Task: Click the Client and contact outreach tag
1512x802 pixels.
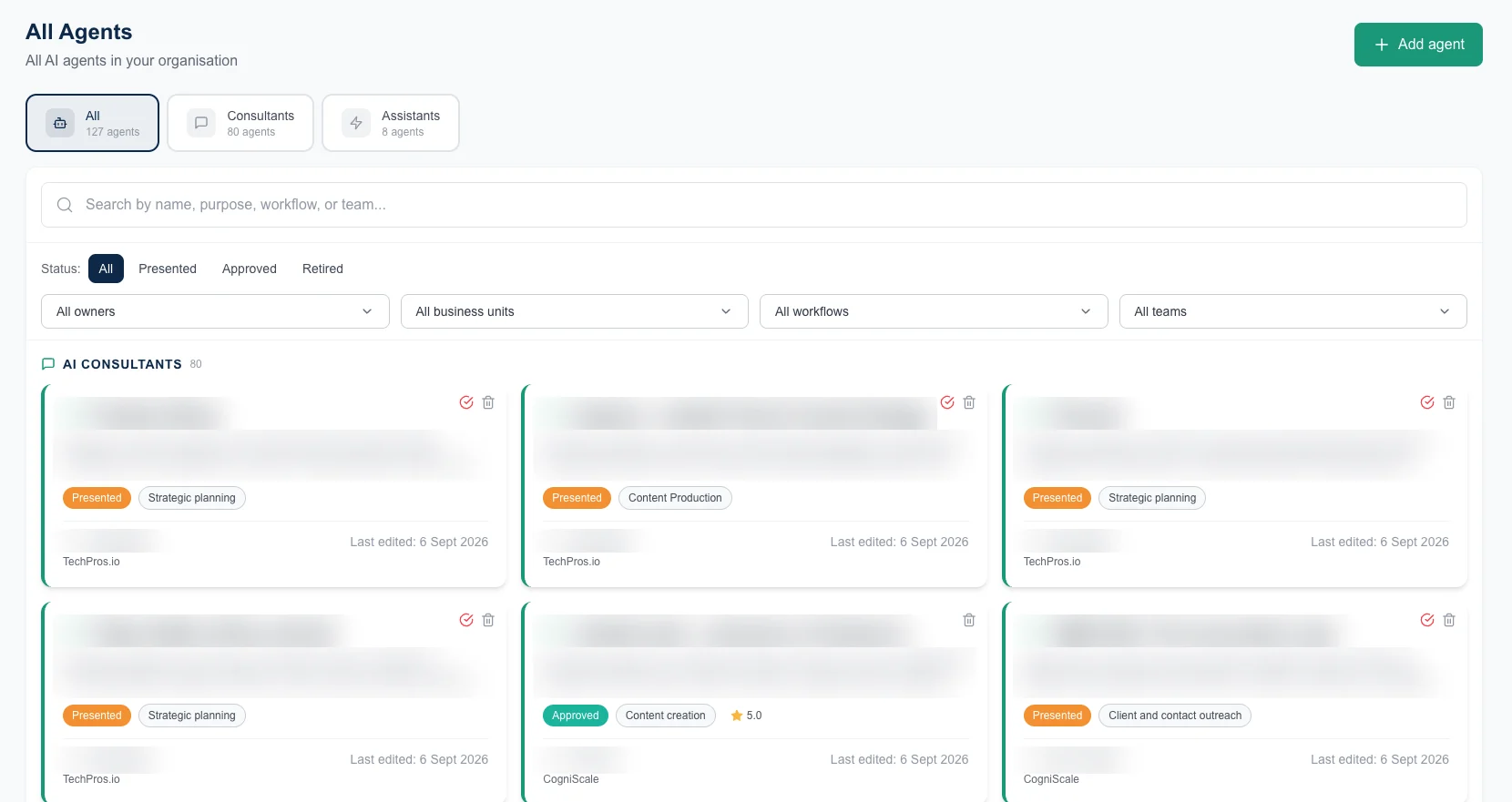Action: coord(1175,716)
